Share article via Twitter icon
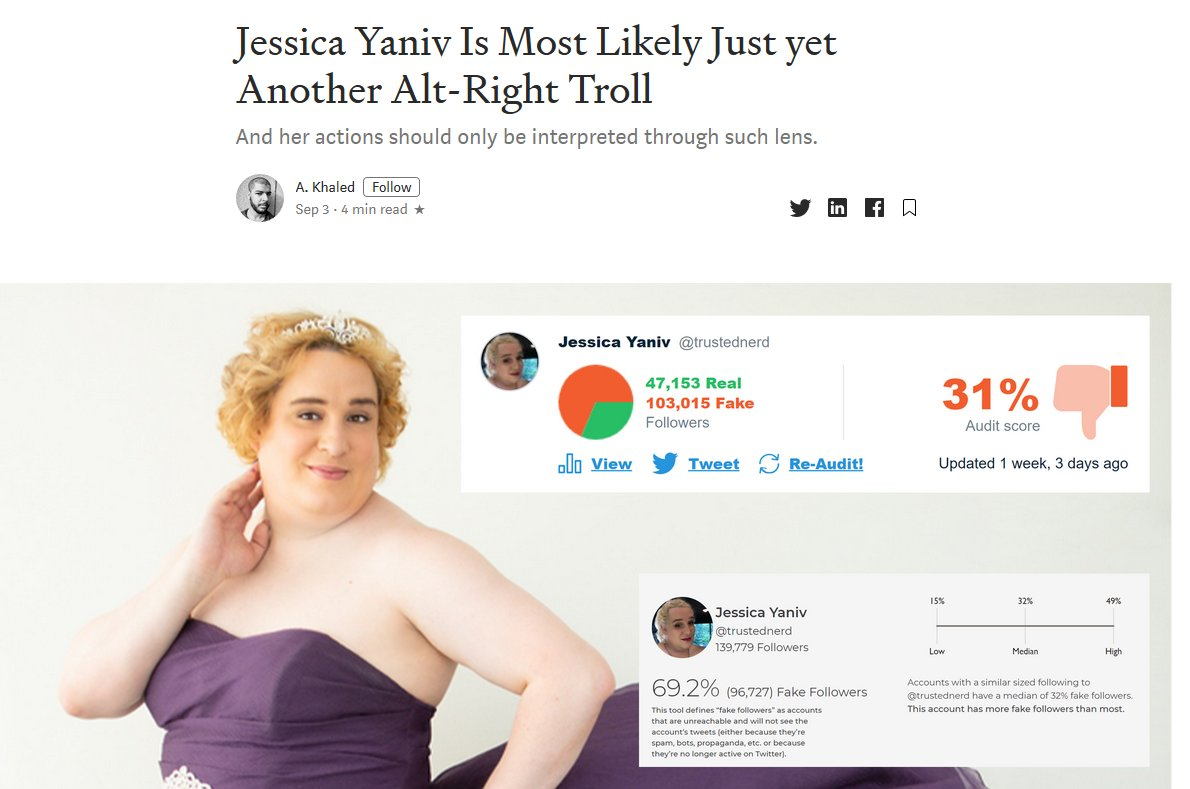The height and width of the screenshot is (789, 1190). (x=800, y=208)
